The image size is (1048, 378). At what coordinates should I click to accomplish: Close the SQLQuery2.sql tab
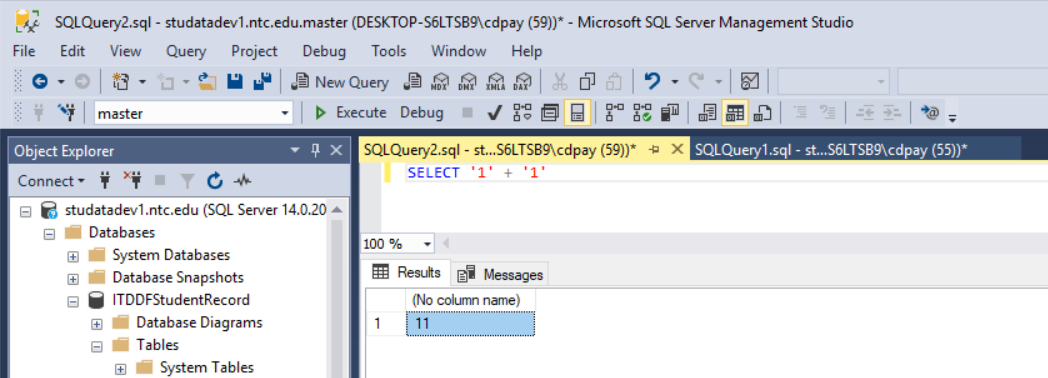(677, 150)
